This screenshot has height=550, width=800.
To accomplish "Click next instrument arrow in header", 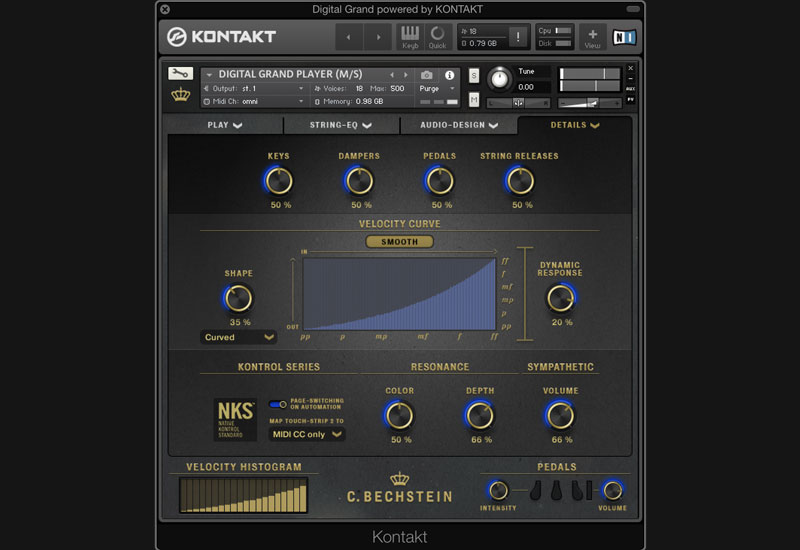I will click(405, 75).
